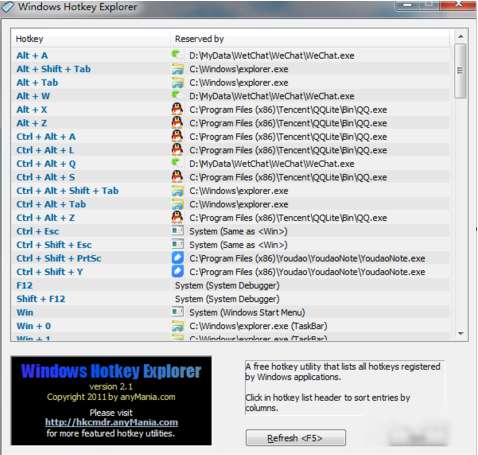478x455 pixels.
Task: Click the app icon in the title bar
Action: 8,7
